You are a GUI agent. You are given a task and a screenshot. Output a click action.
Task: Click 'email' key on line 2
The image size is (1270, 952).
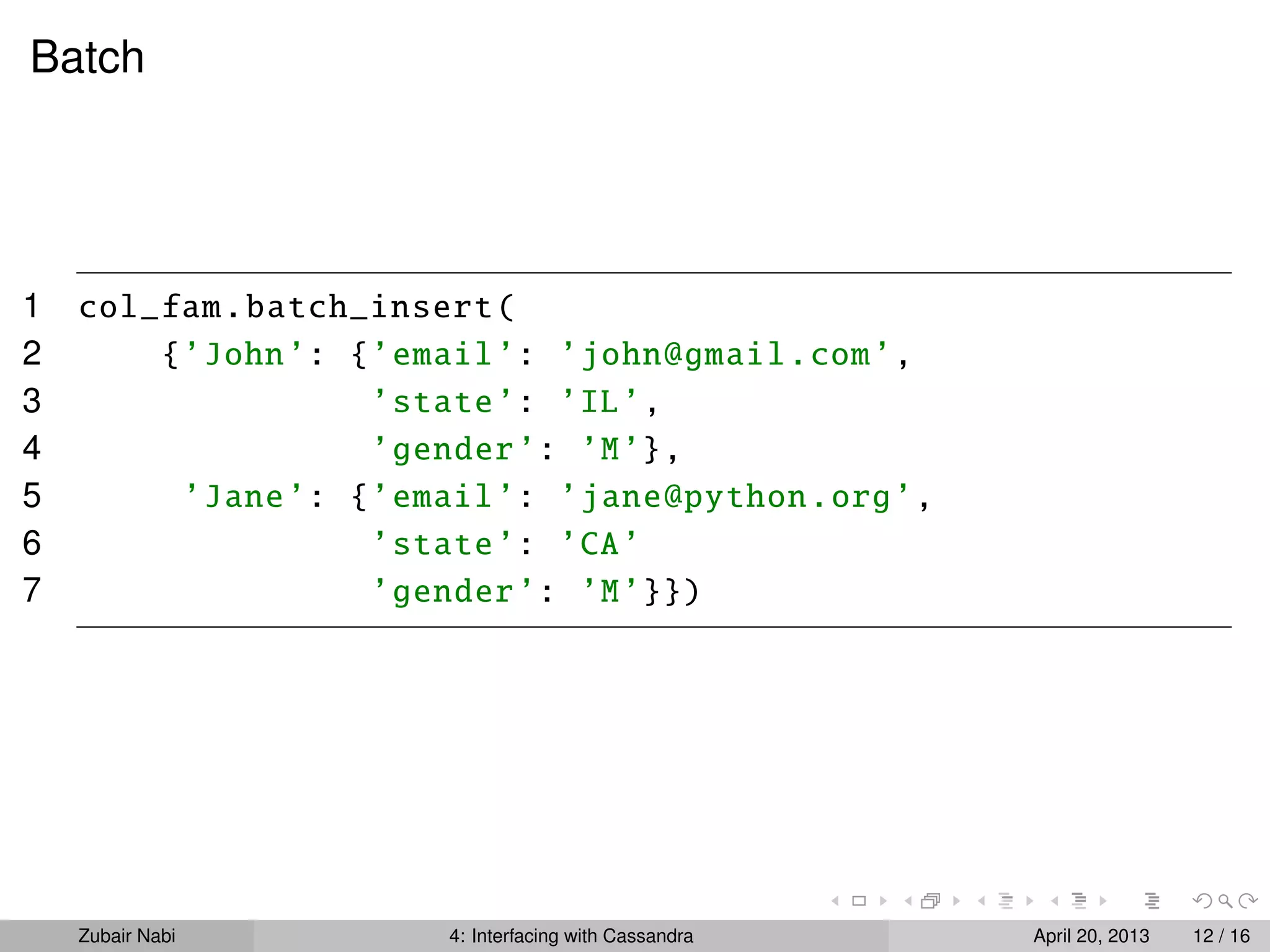point(443,355)
